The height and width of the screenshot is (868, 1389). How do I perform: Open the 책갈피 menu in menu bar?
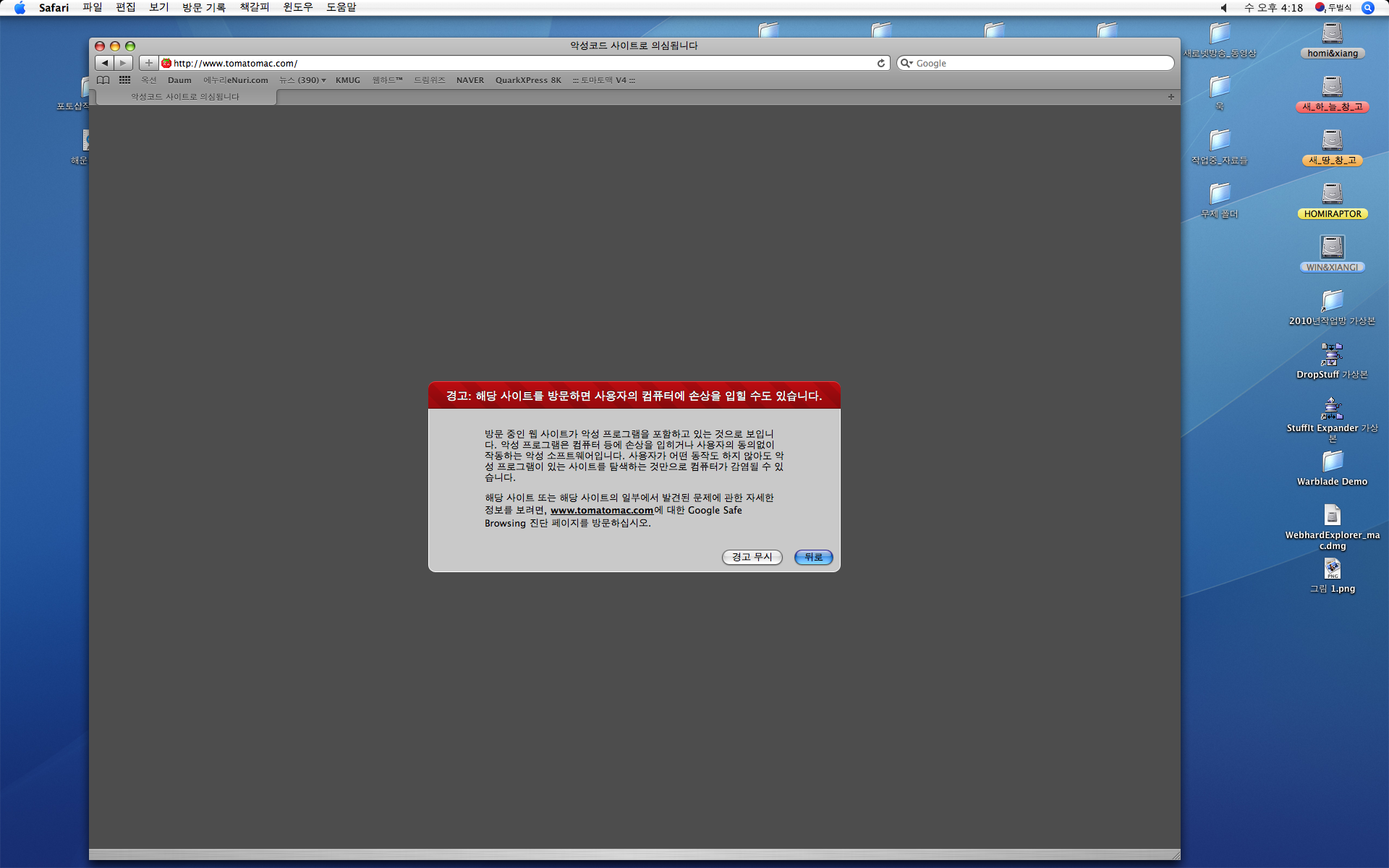[x=254, y=7]
